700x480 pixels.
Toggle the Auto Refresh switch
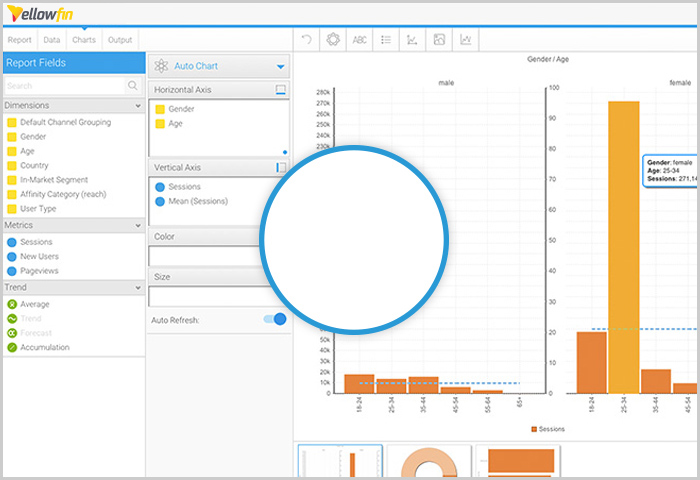pyautogui.click(x=274, y=319)
